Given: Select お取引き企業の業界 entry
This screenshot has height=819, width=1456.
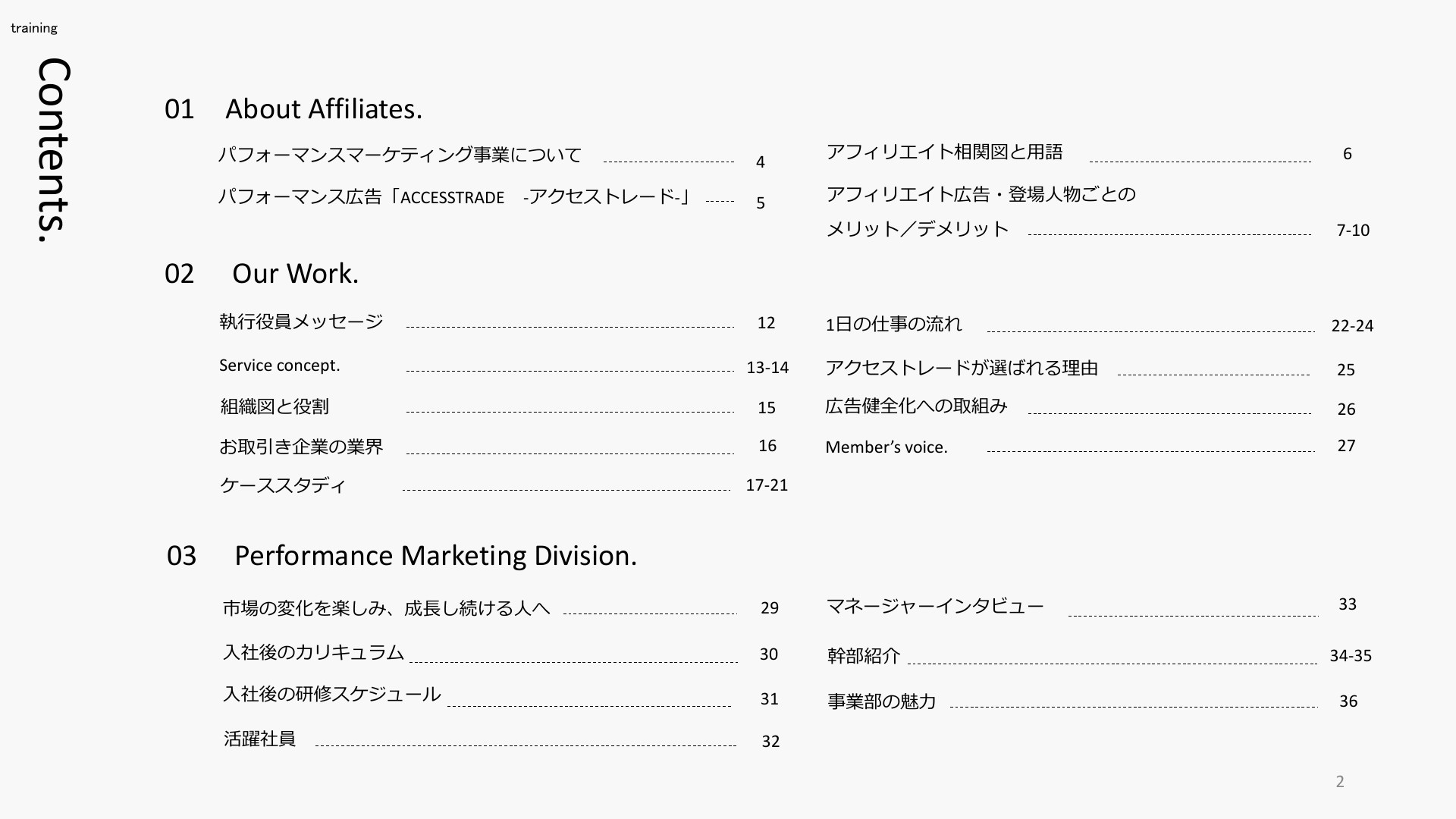Looking at the screenshot, I should point(301,447).
